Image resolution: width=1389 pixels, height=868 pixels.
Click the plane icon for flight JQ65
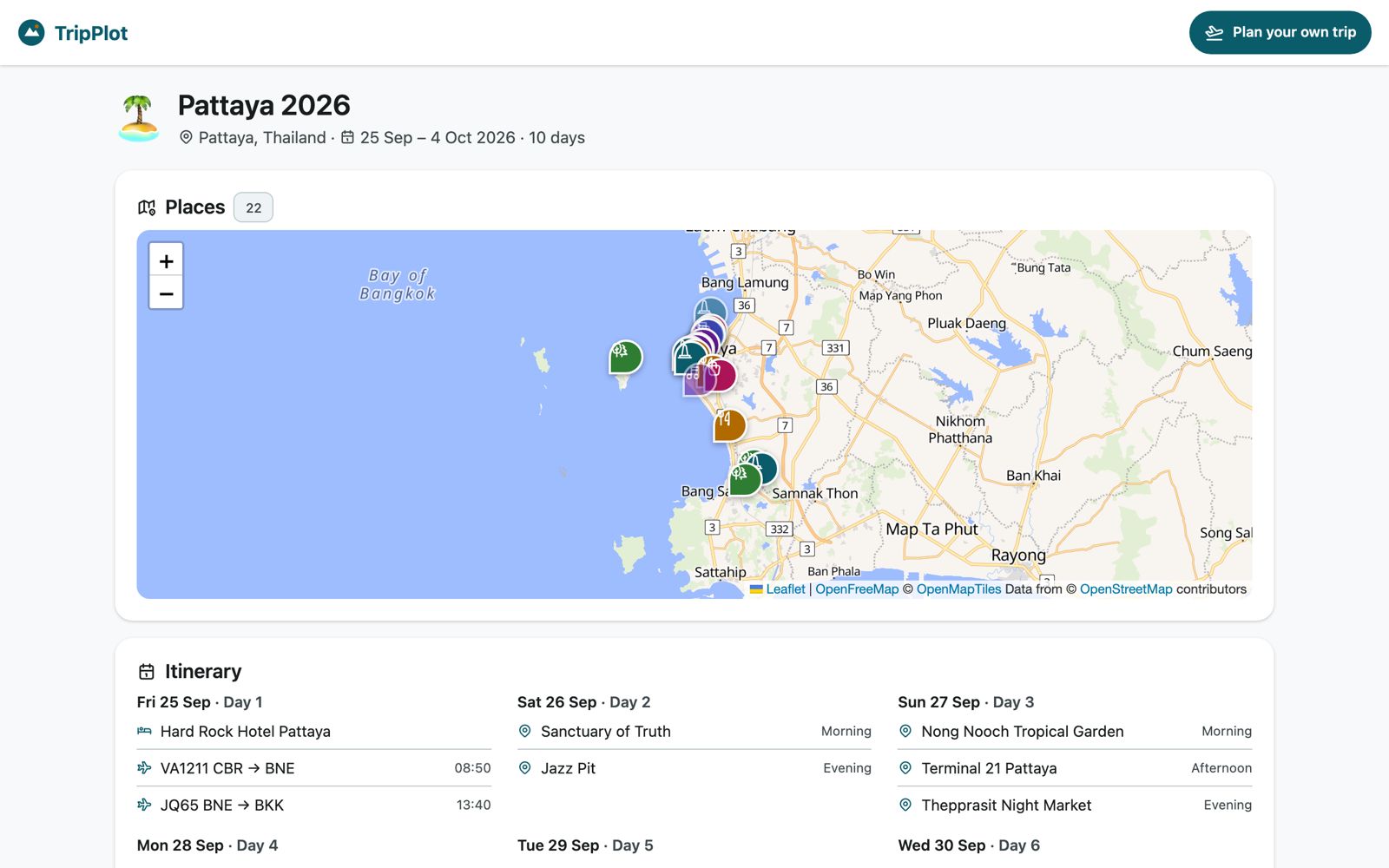click(x=144, y=805)
